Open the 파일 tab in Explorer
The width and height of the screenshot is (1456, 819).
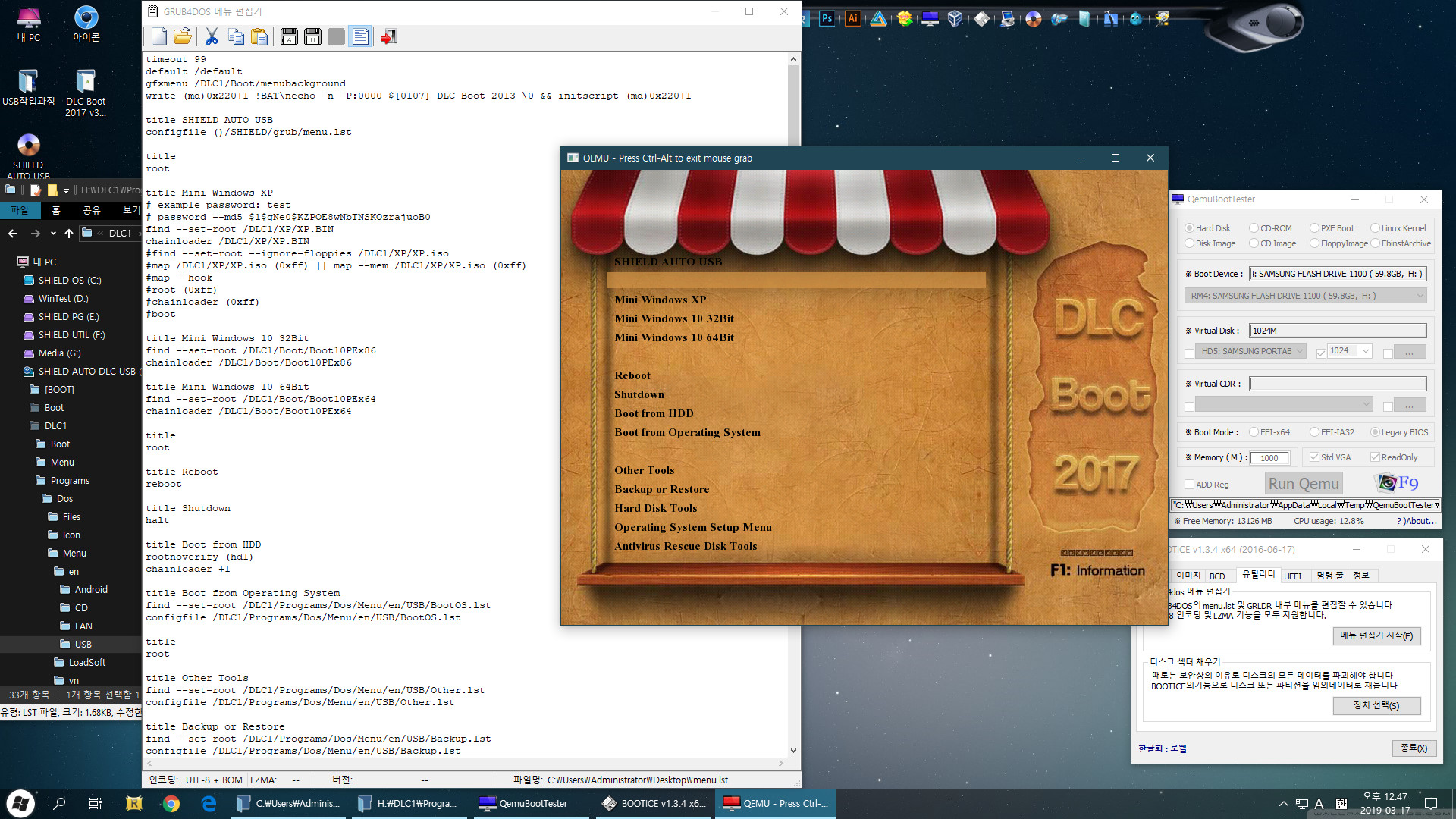pos(19,210)
